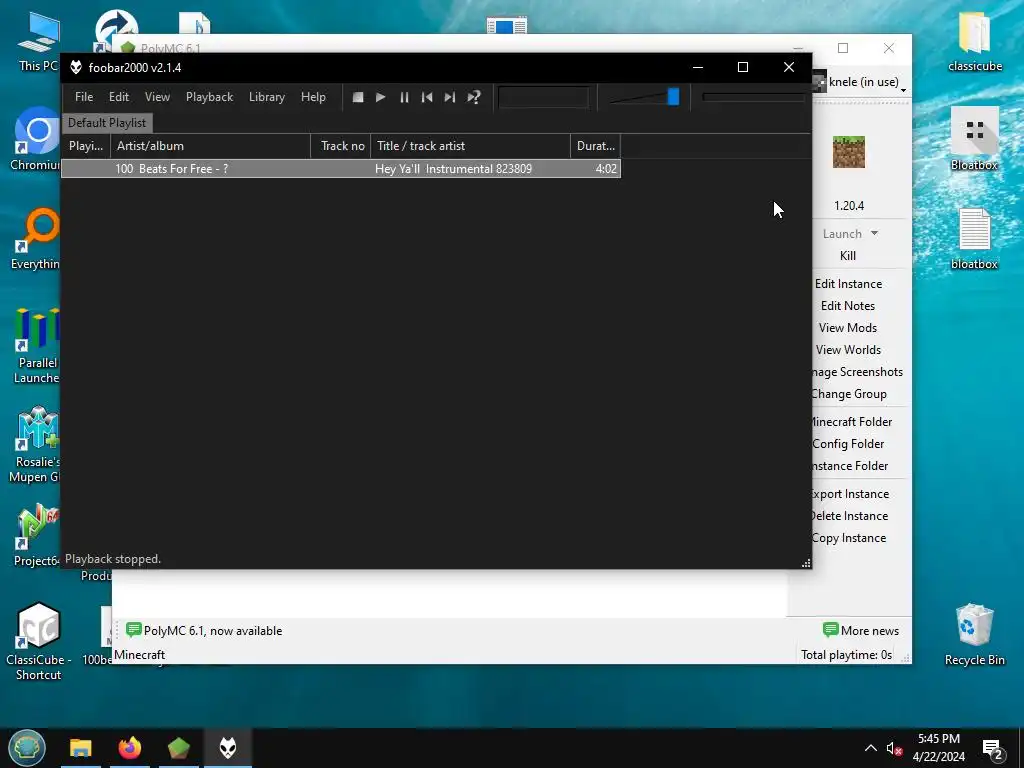Open View Worlds in PolyMC
The height and width of the screenshot is (768, 1024).
point(848,350)
